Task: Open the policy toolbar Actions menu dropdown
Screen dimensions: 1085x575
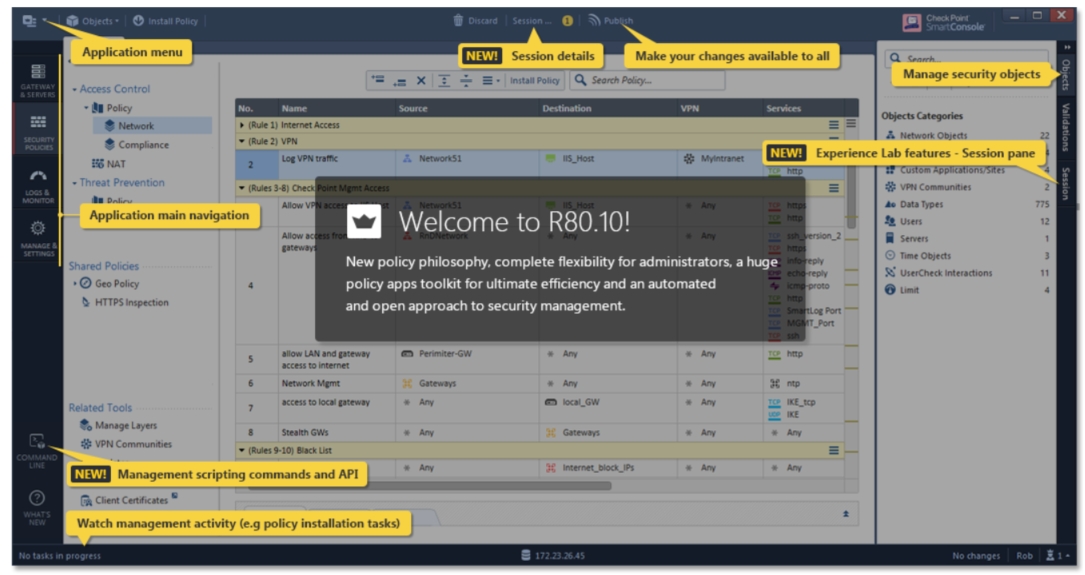Action: (490, 80)
